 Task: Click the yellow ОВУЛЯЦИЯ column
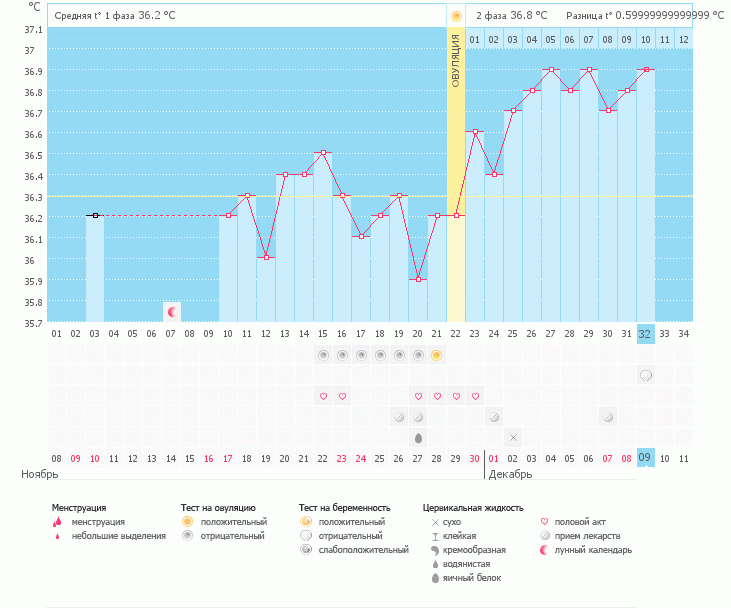click(x=456, y=180)
